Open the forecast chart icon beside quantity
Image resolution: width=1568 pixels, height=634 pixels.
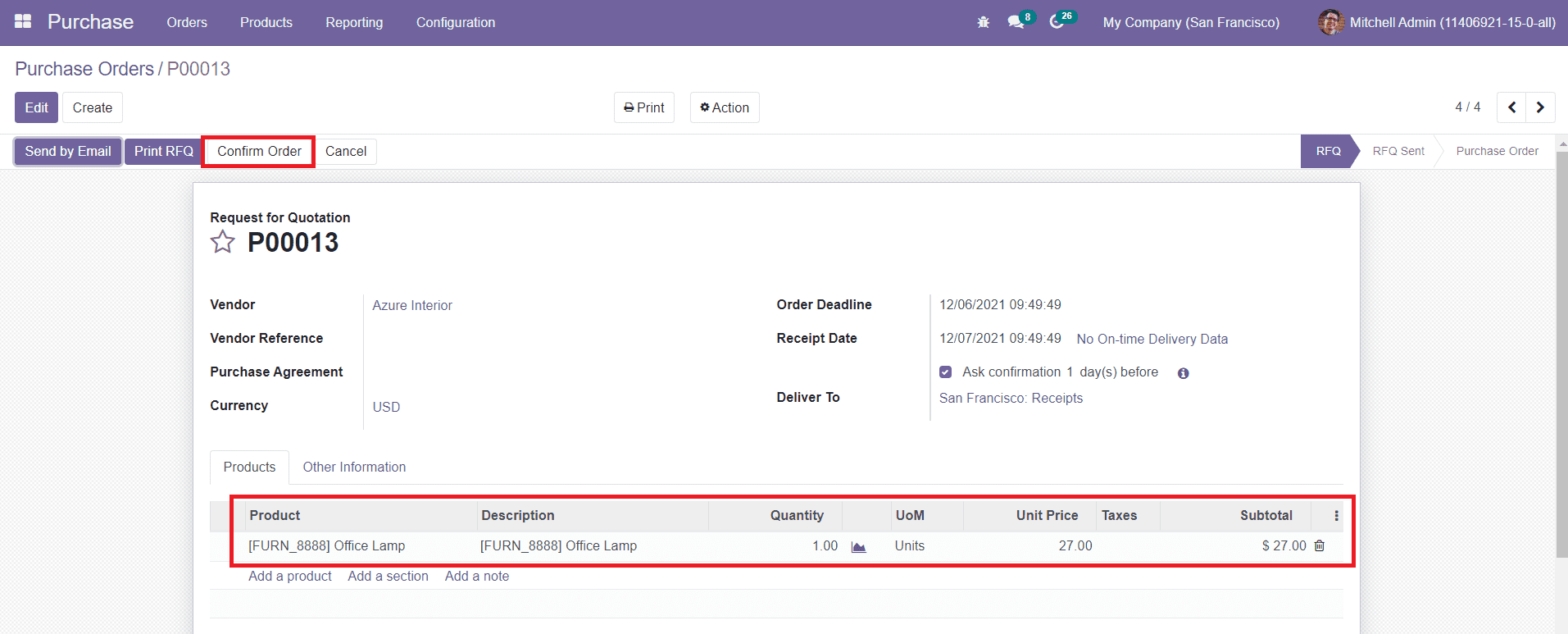click(858, 547)
